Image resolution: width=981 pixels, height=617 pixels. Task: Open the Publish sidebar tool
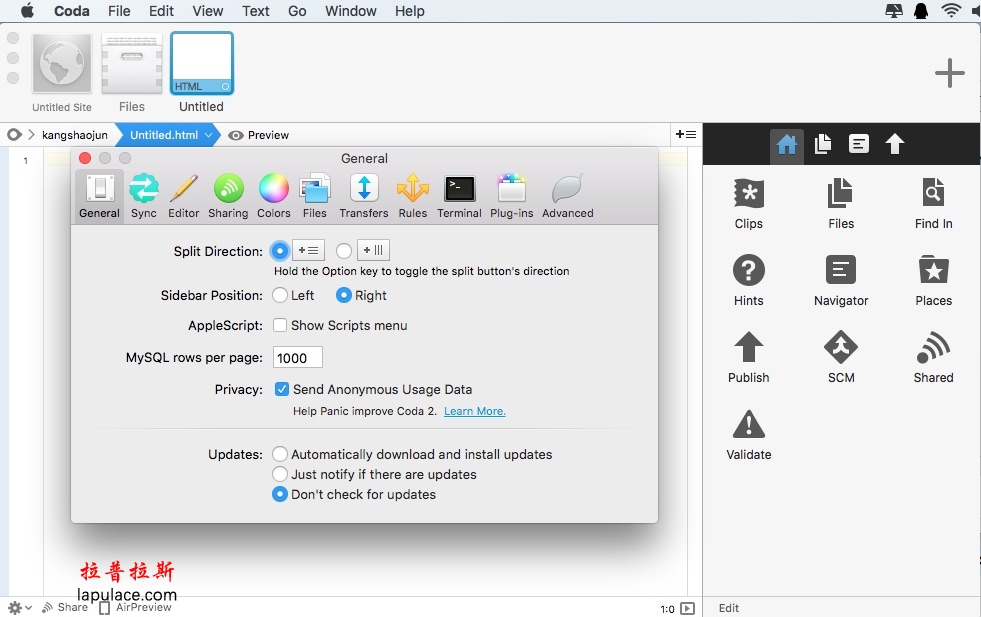[748, 357]
